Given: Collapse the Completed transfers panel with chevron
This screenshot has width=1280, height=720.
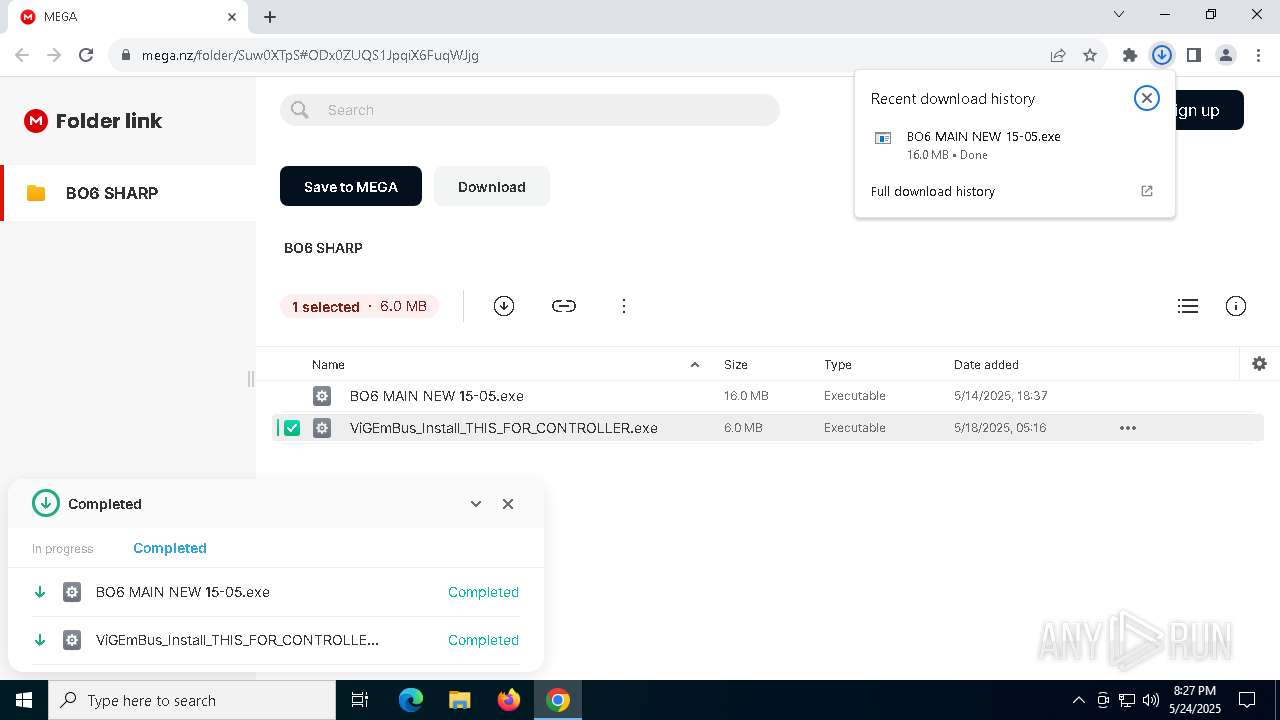Looking at the screenshot, I should coord(476,504).
